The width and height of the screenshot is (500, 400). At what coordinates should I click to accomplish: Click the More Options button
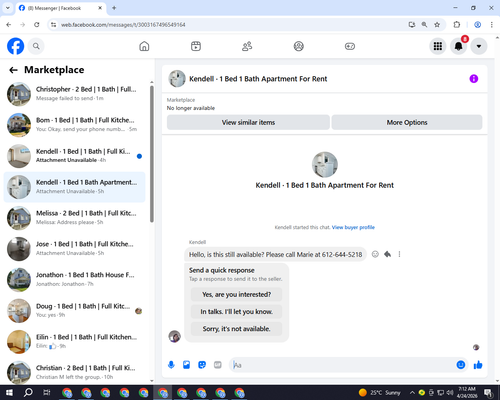(407, 122)
